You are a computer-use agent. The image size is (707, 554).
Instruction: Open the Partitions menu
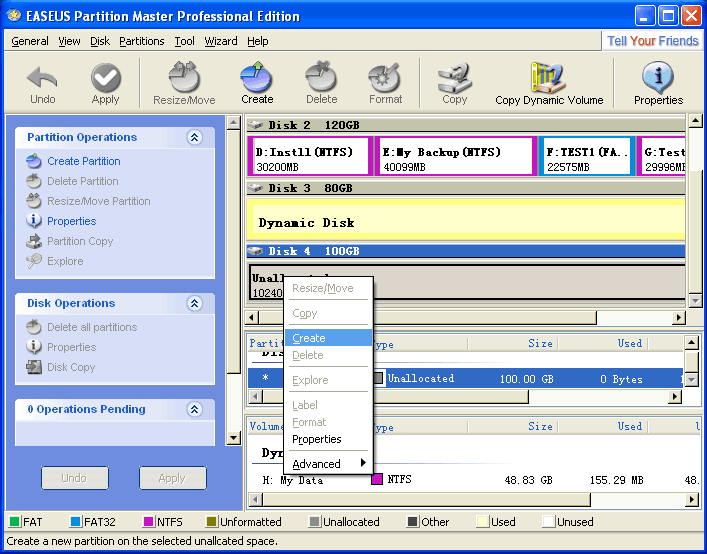click(142, 41)
